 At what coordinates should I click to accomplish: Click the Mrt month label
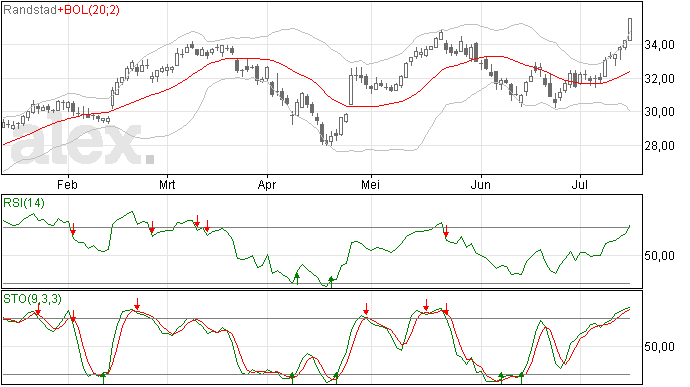coord(167,184)
